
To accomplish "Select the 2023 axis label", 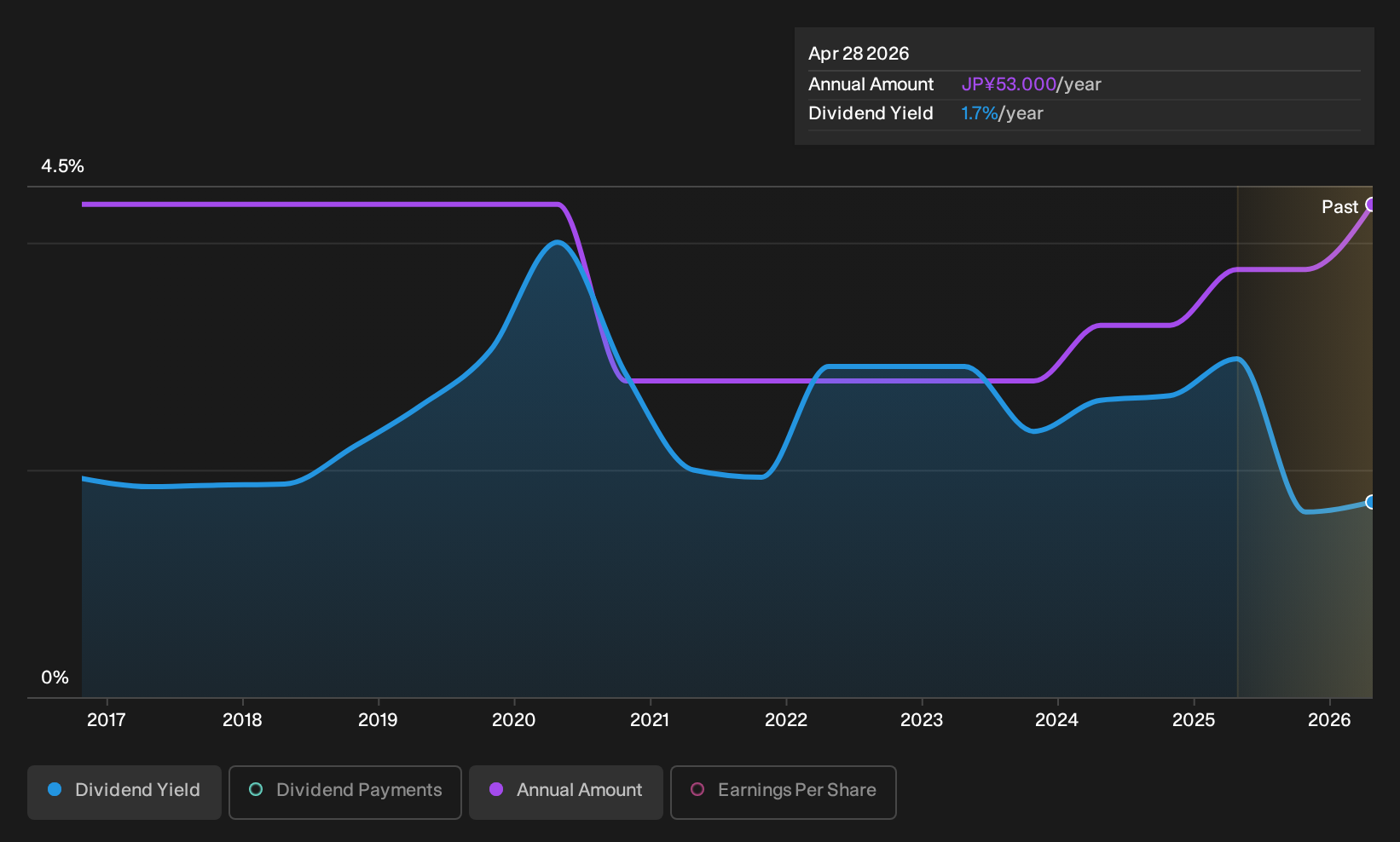I will click(x=922, y=720).
